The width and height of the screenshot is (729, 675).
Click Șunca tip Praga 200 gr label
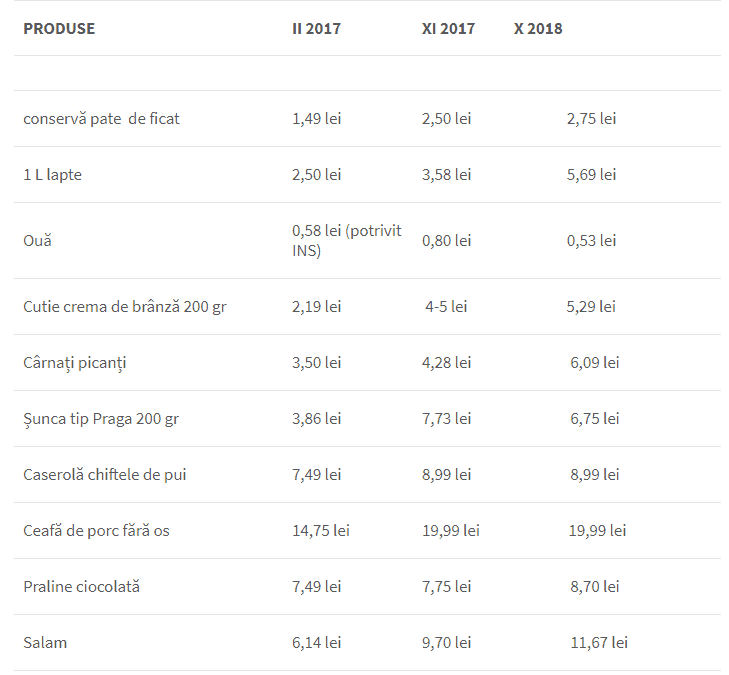point(101,419)
